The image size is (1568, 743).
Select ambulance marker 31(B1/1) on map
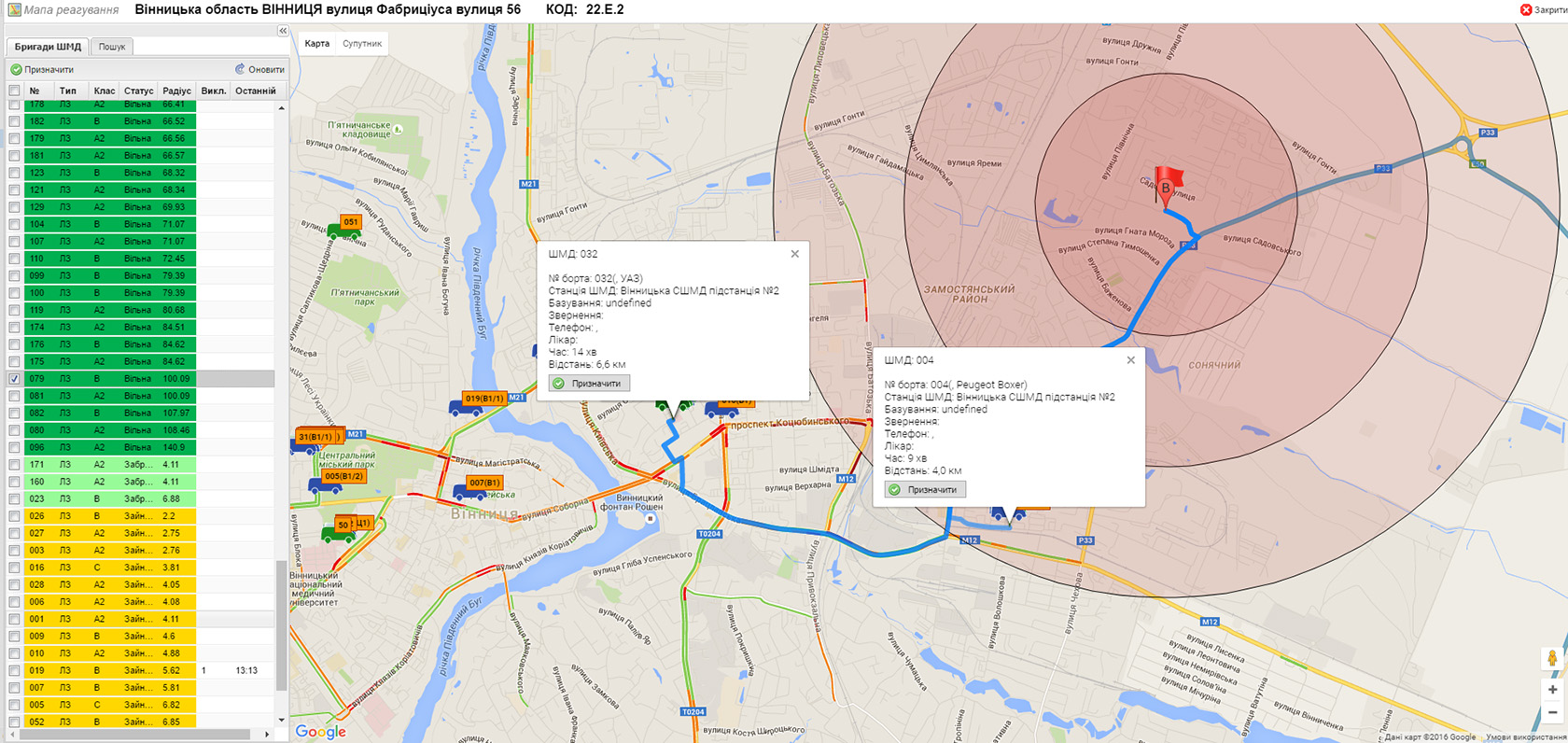point(315,440)
